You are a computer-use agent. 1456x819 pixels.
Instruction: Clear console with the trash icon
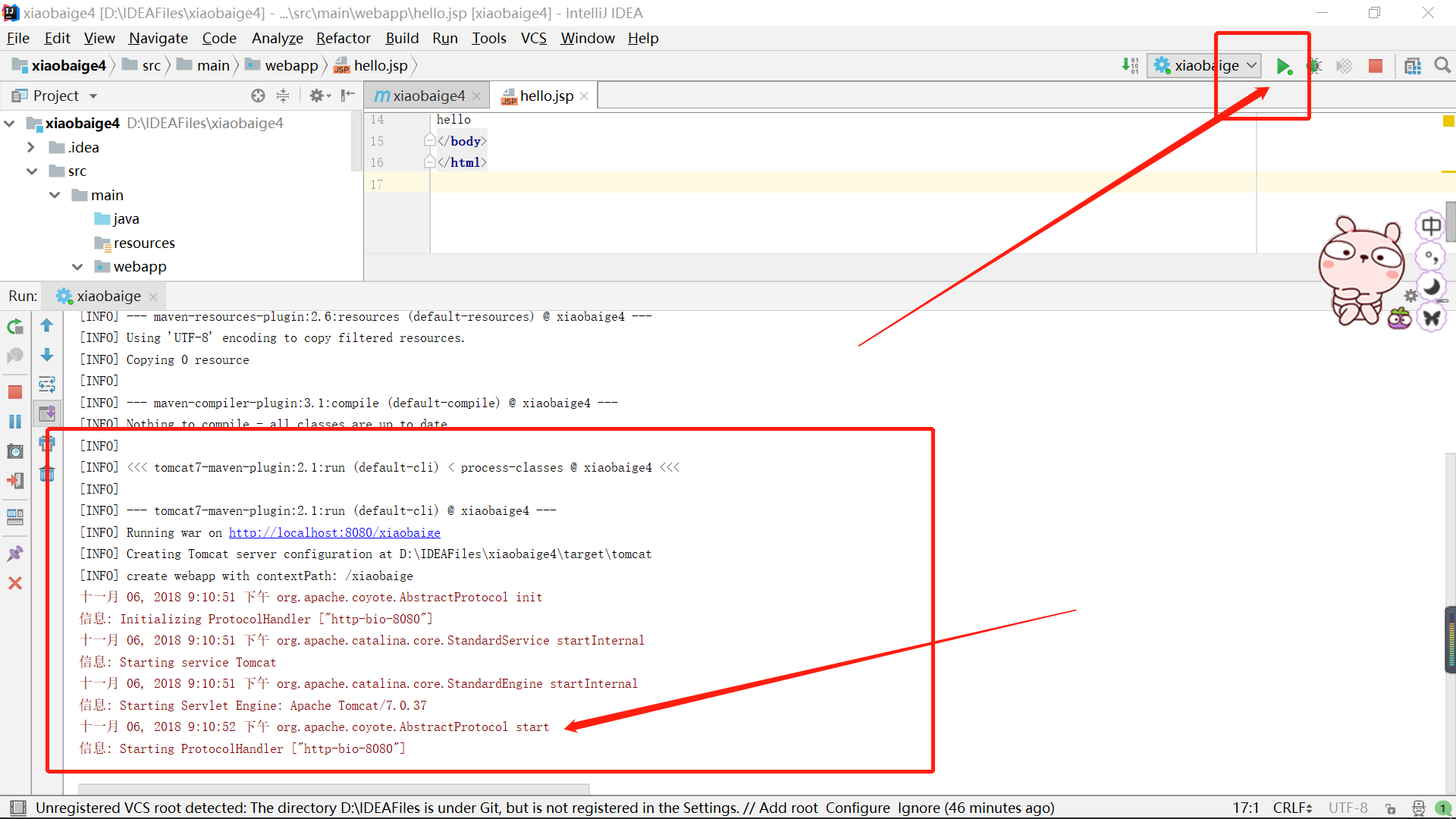pyautogui.click(x=47, y=474)
